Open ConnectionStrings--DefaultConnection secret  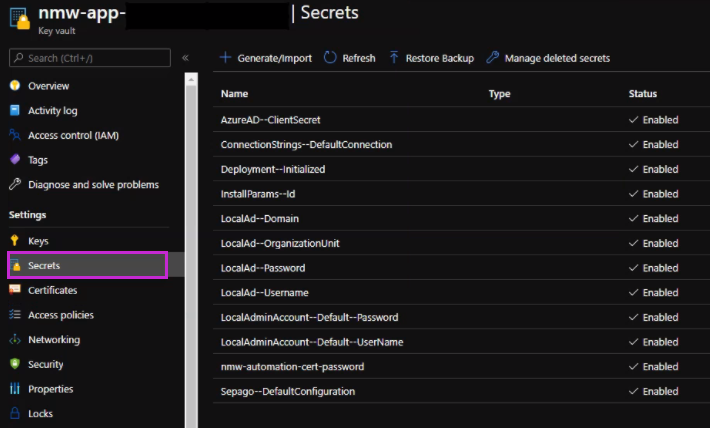click(307, 144)
